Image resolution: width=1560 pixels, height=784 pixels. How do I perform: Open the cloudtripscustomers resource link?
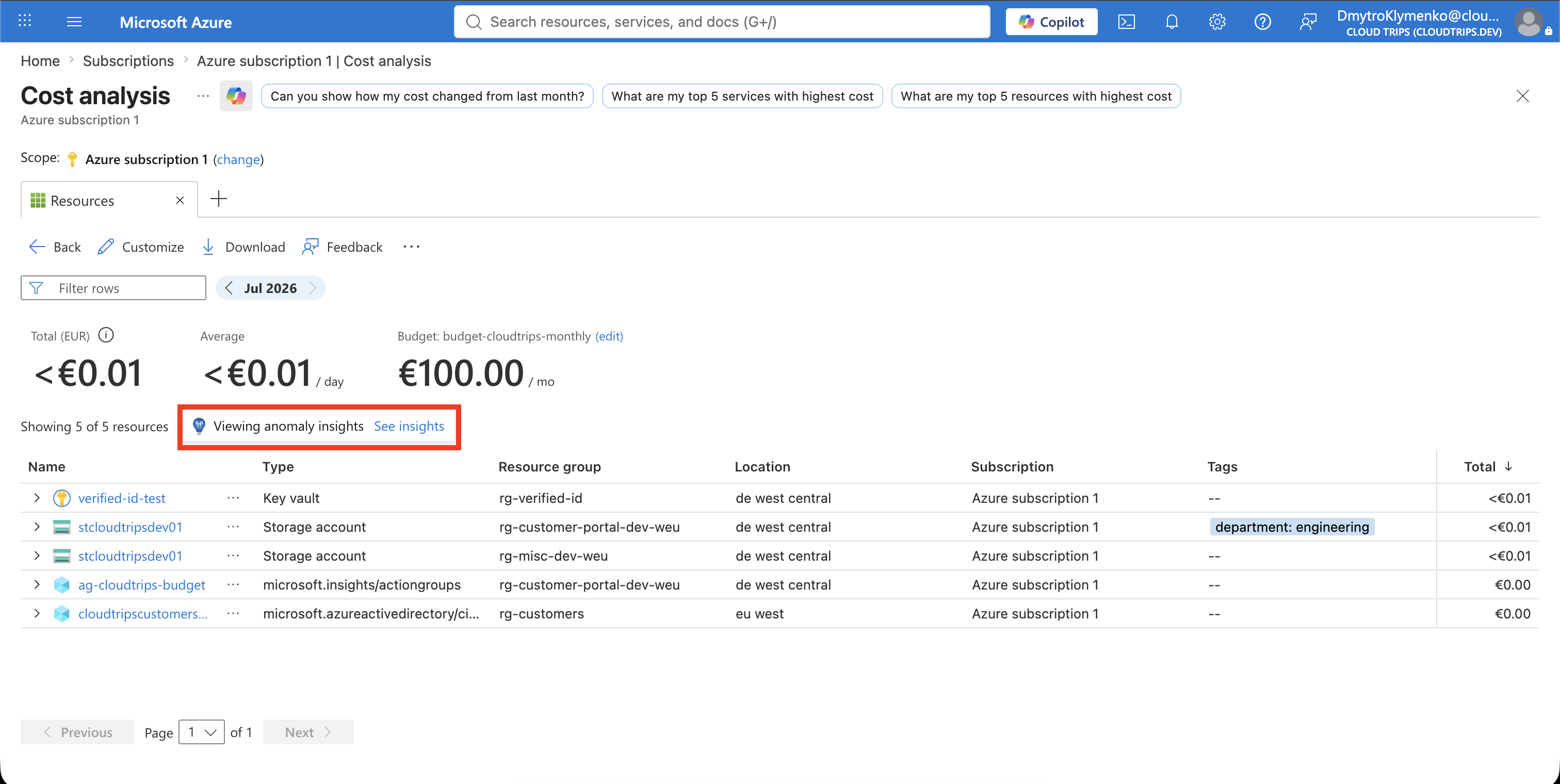143,613
